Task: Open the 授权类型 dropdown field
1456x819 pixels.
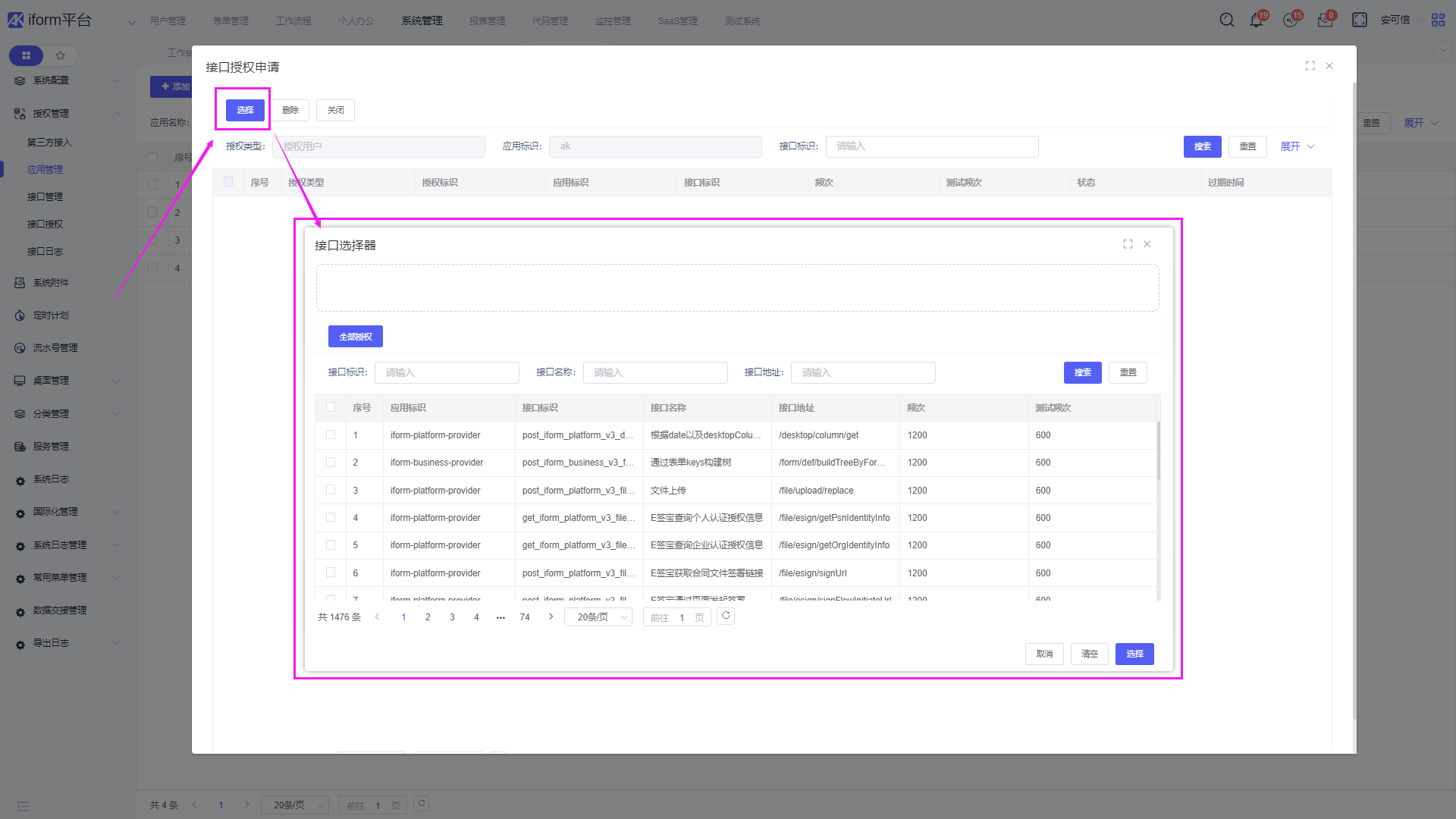Action: coord(378,146)
